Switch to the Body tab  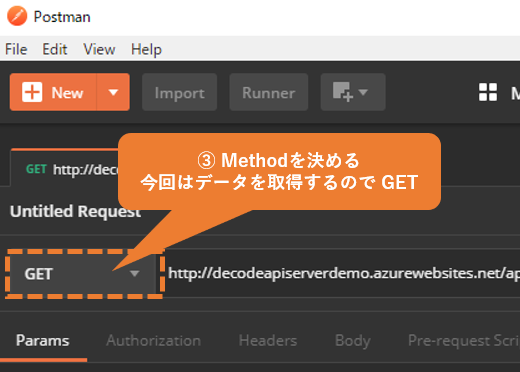[353, 341]
